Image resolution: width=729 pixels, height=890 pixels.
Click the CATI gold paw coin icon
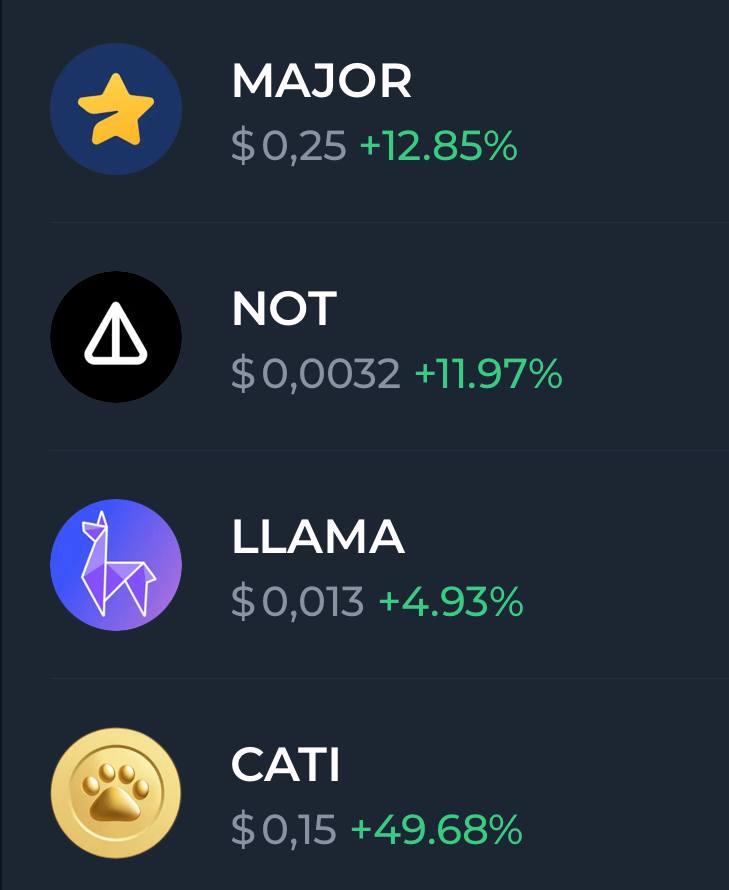[116, 793]
